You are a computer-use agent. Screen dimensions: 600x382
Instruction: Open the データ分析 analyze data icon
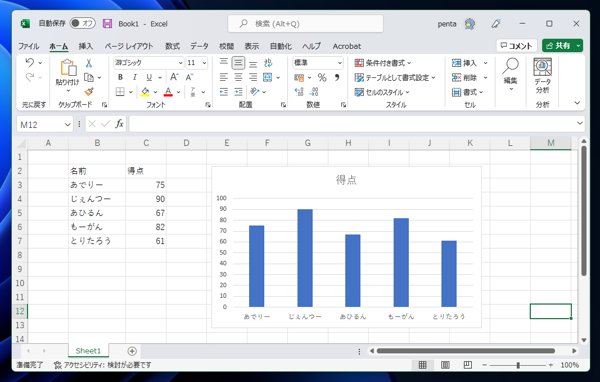tap(542, 75)
